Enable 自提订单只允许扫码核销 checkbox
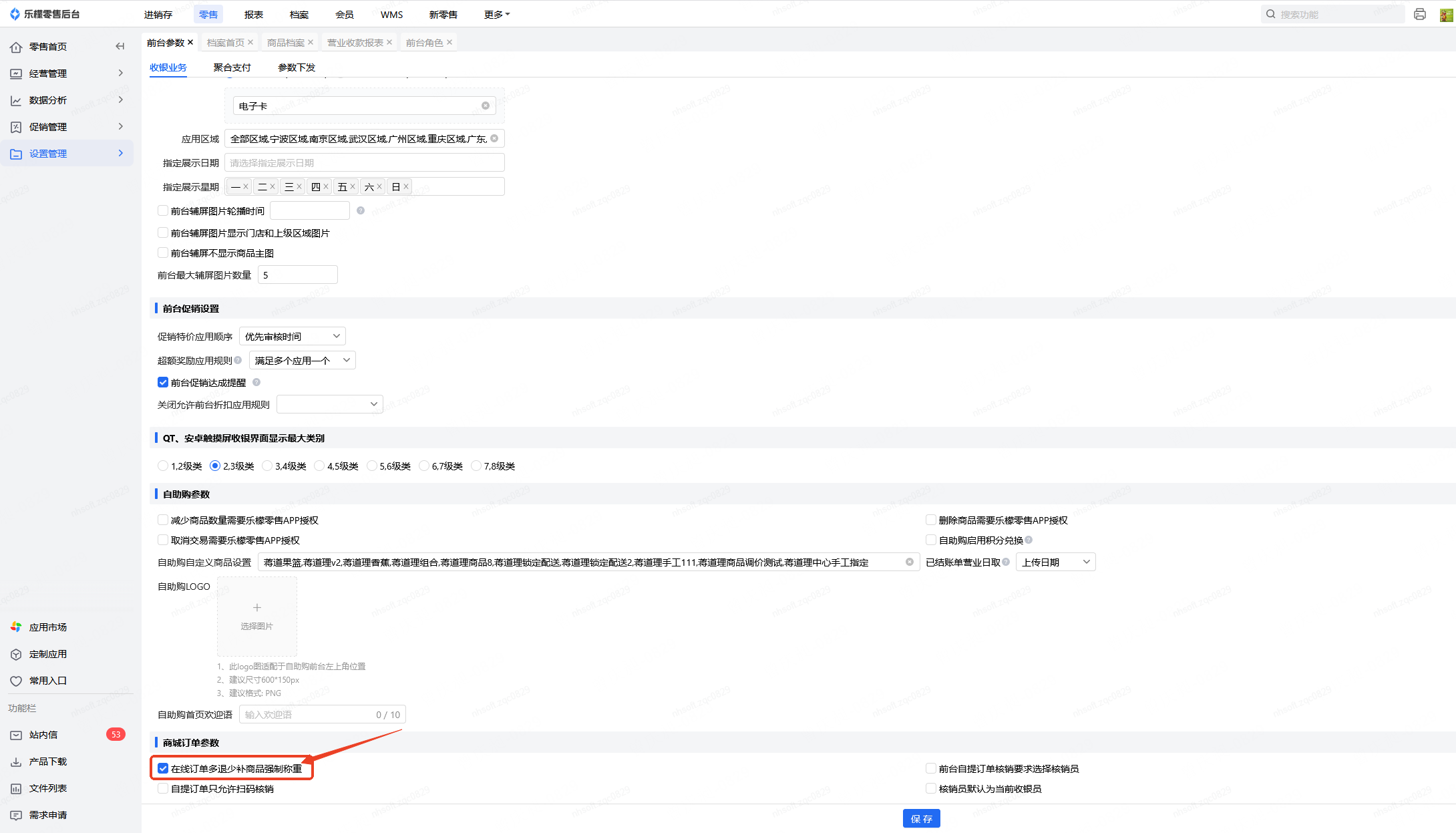Image resolution: width=1456 pixels, height=833 pixels. tap(163, 788)
